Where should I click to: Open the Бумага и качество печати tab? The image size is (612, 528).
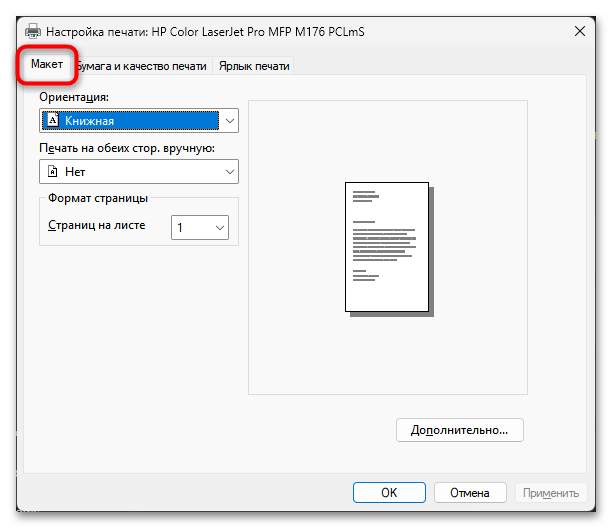tap(142, 66)
